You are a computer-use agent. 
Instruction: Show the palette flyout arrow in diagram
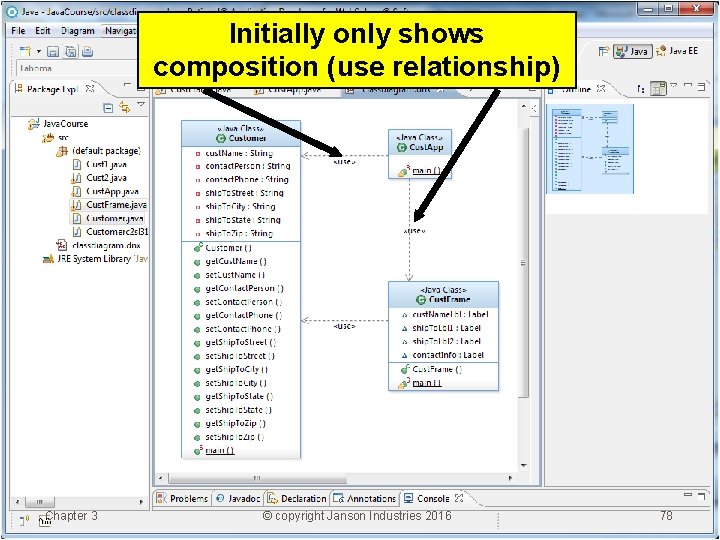(534, 108)
